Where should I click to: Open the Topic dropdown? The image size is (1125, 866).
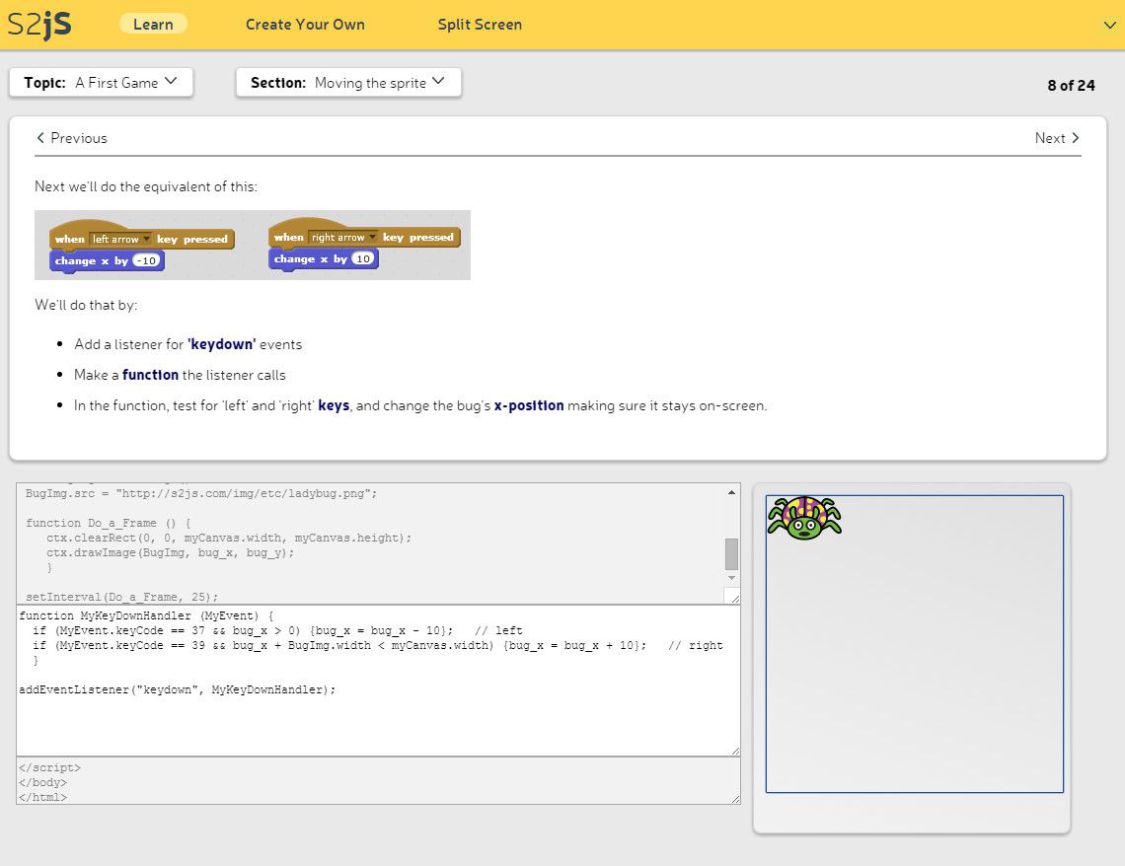(x=101, y=83)
